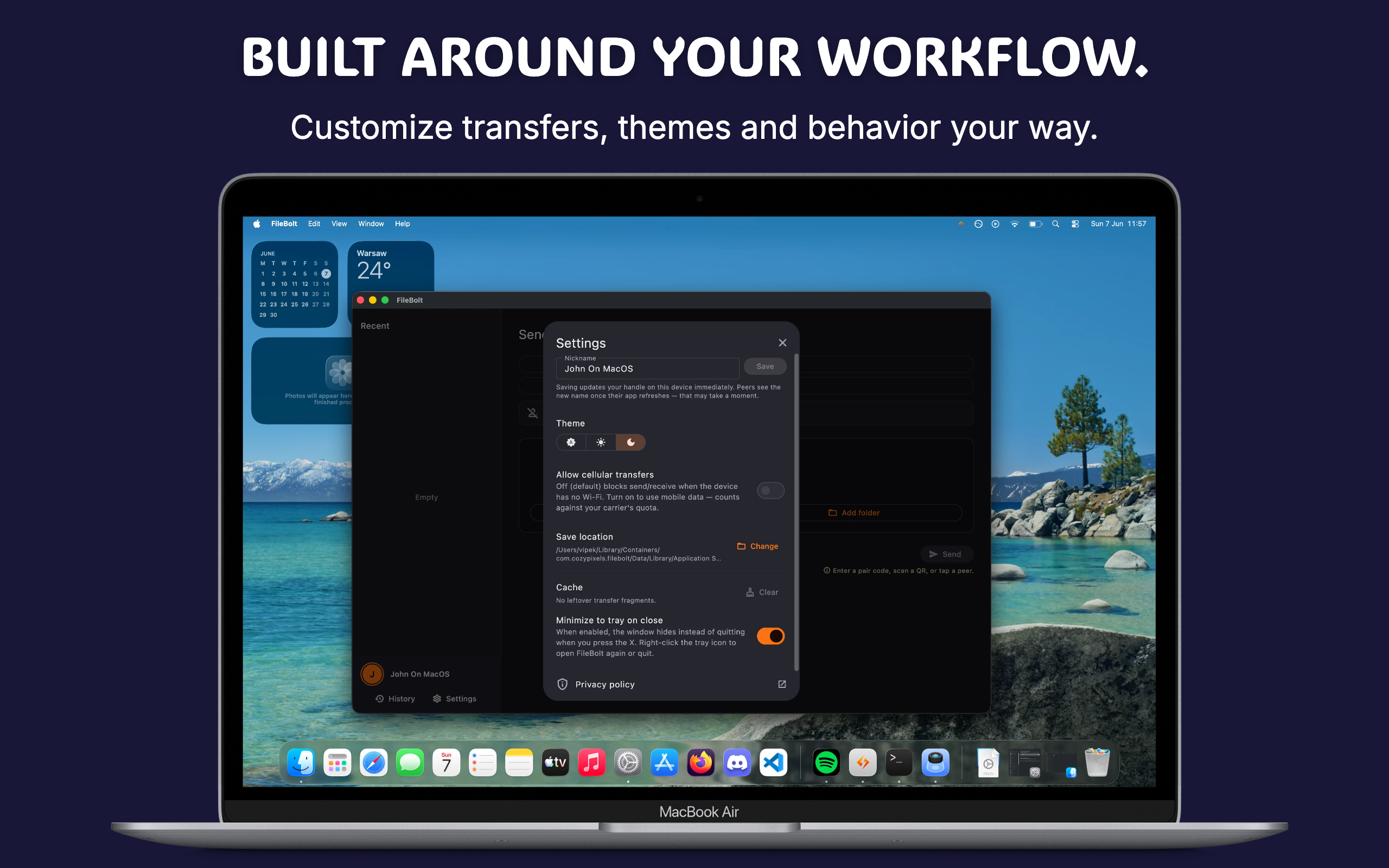
Task: Open System Settings from the Dock
Action: point(628,762)
